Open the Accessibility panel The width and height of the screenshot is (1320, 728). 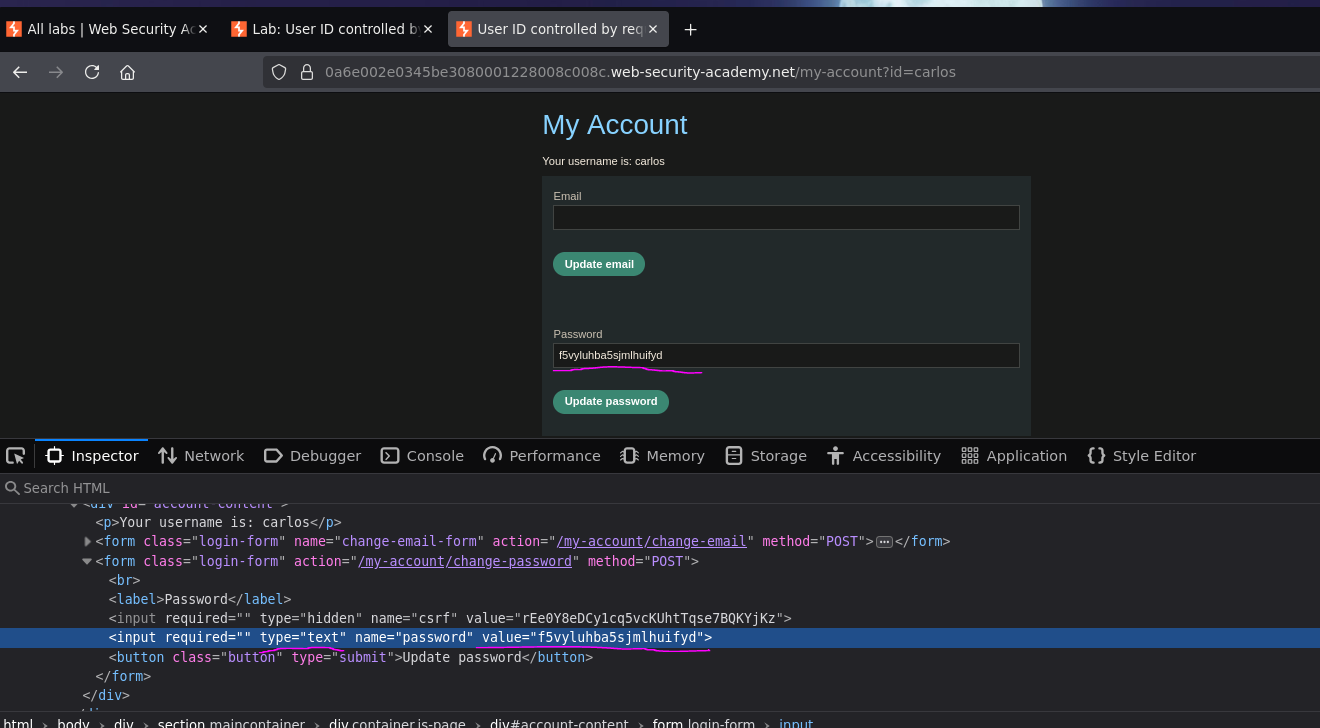click(884, 456)
